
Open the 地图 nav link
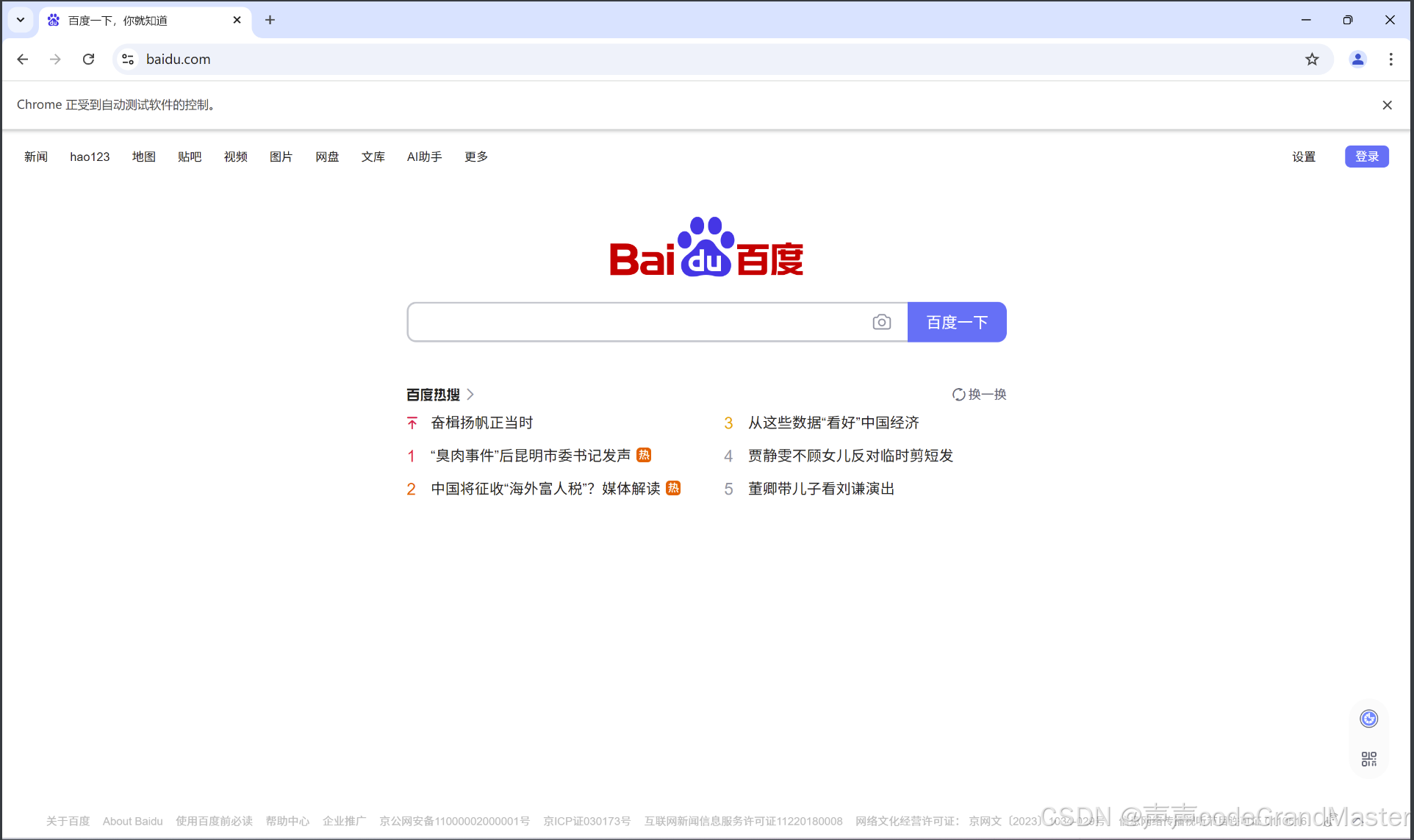click(144, 157)
